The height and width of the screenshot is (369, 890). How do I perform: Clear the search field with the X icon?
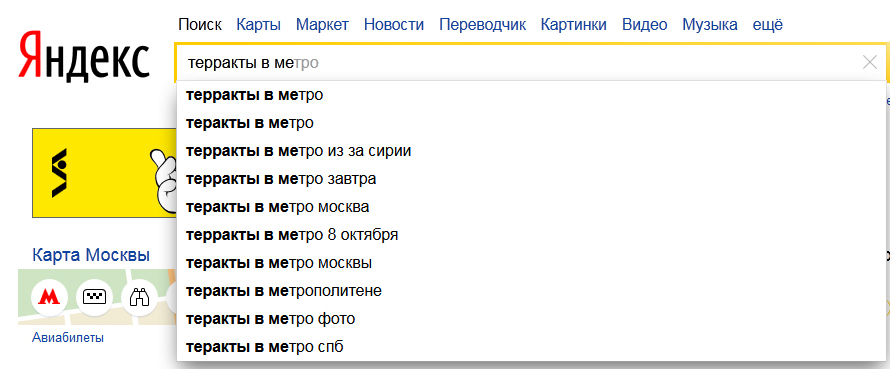click(869, 62)
